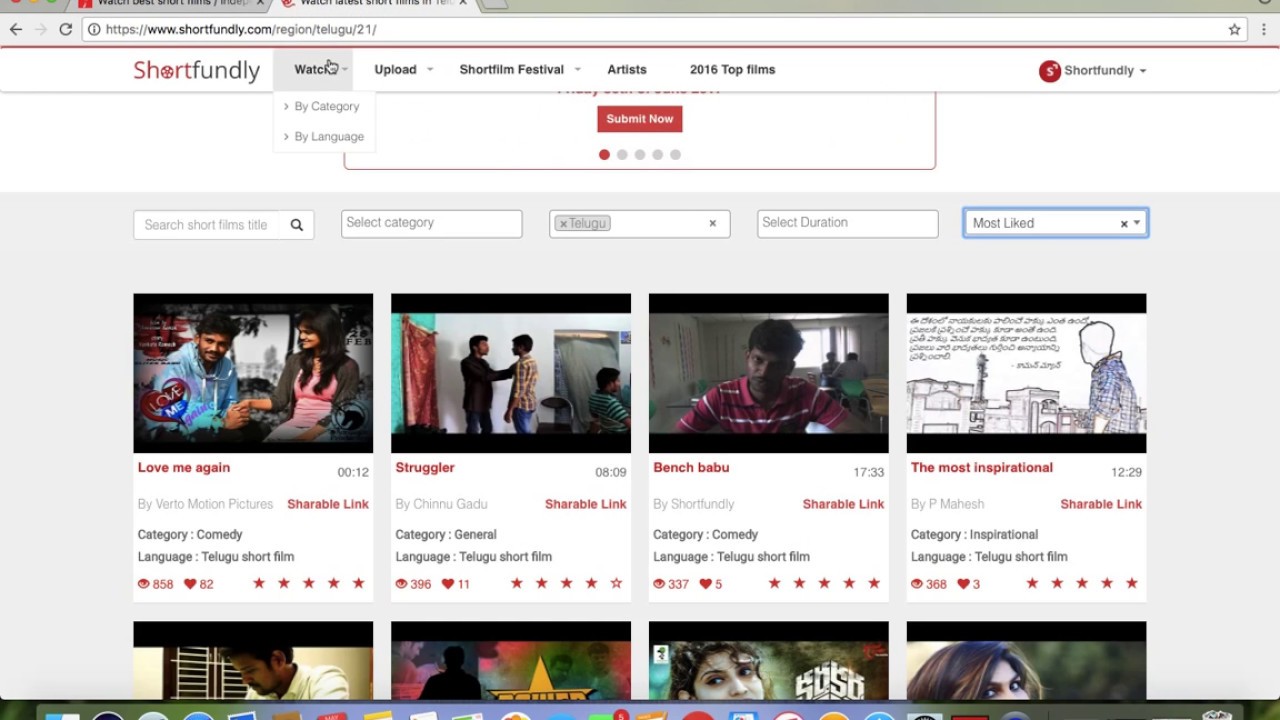The image size is (1280, 720).
Task: Like The most inspirational with heart icon
Action: pos(964,584)
